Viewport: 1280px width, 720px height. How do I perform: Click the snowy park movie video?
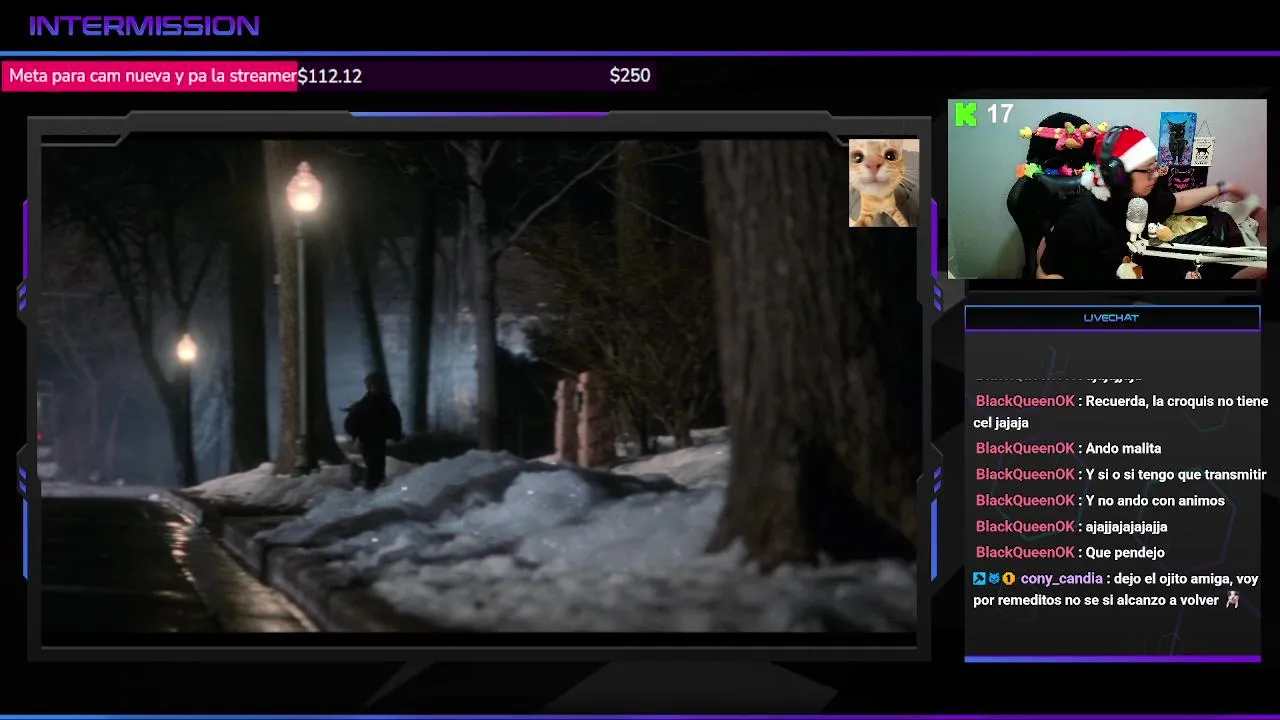tap(478, 387)
